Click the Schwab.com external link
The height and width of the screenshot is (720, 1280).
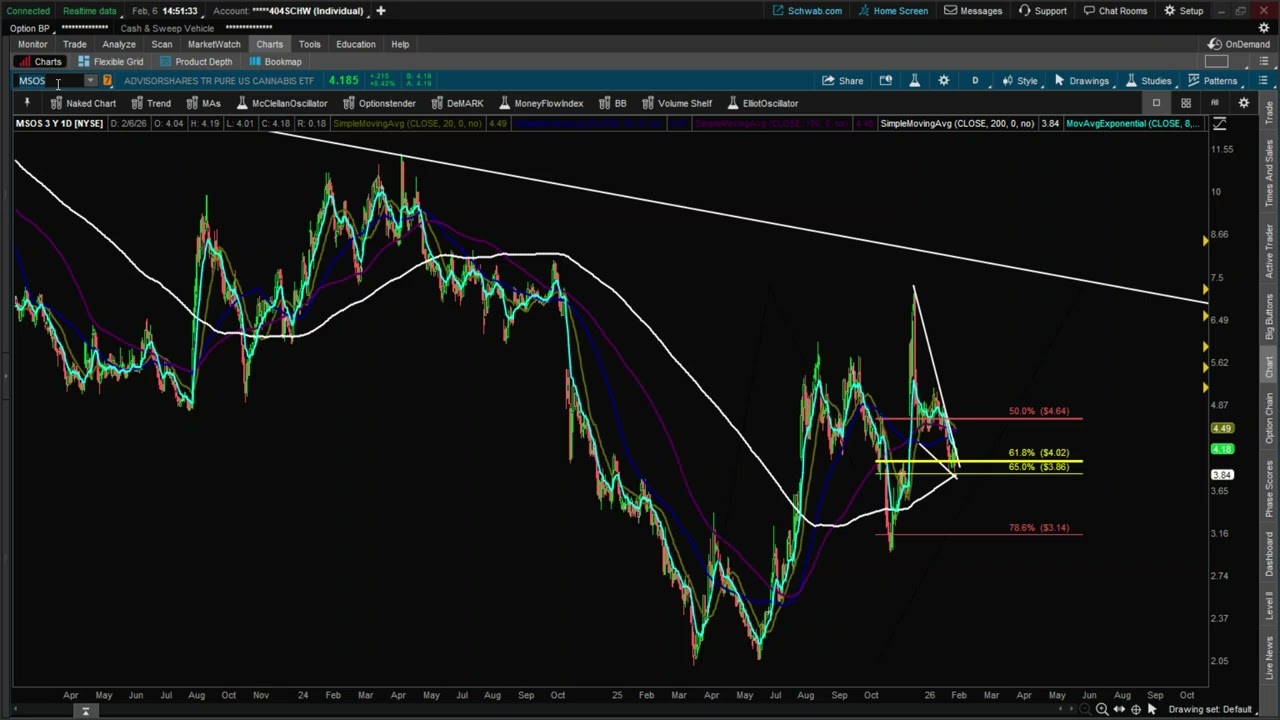tap(806, 11)
